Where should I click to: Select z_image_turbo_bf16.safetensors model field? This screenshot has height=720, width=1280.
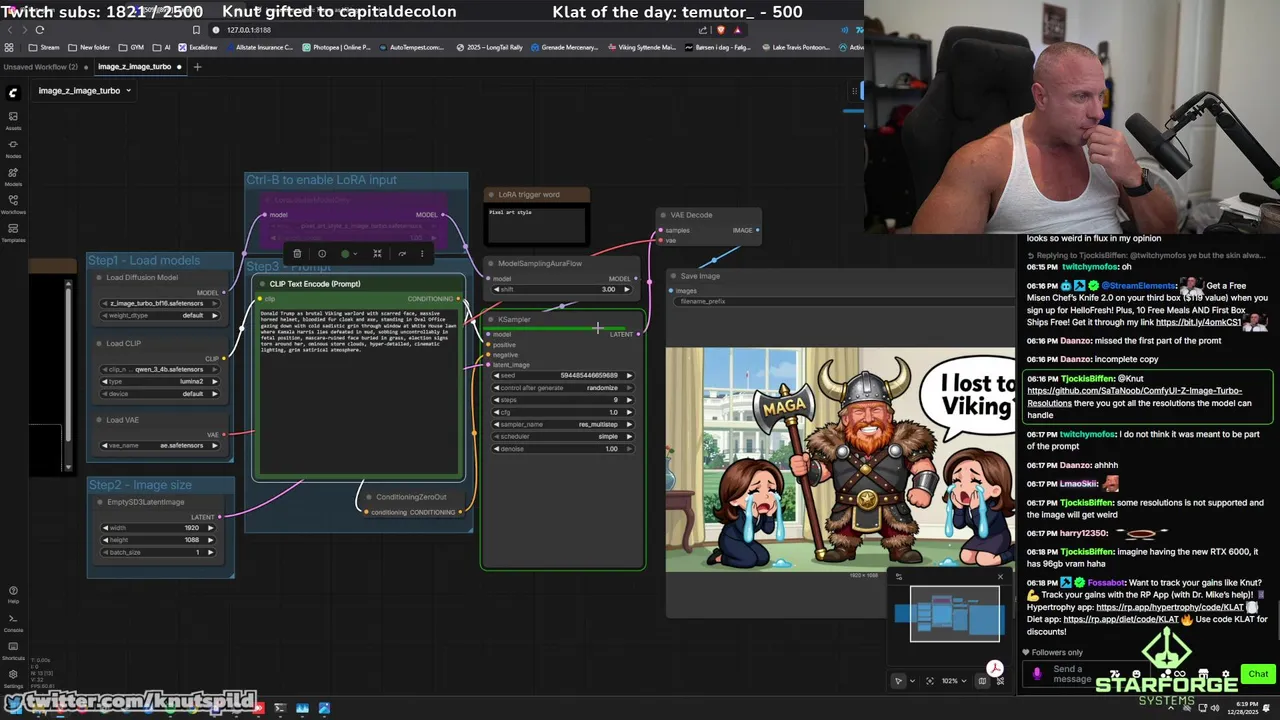[x=160, y=303]
